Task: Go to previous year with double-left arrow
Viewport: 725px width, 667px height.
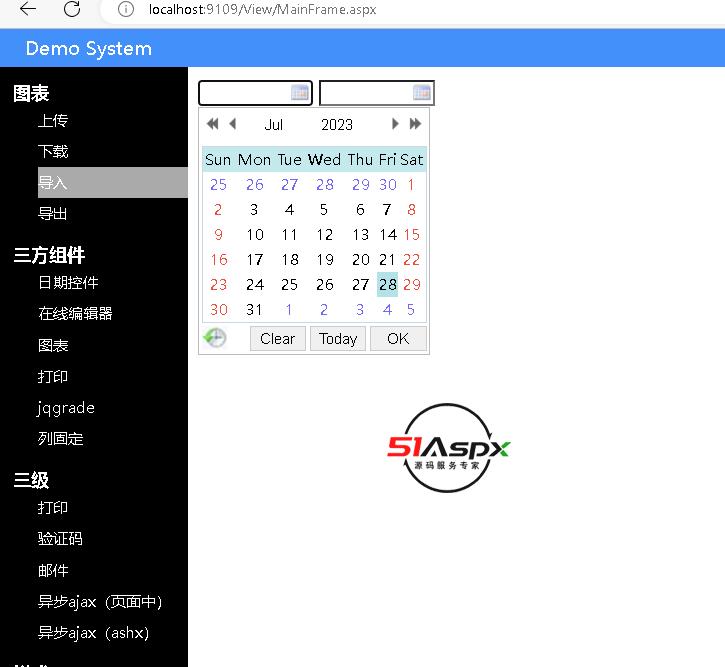Action: point(213,124)
